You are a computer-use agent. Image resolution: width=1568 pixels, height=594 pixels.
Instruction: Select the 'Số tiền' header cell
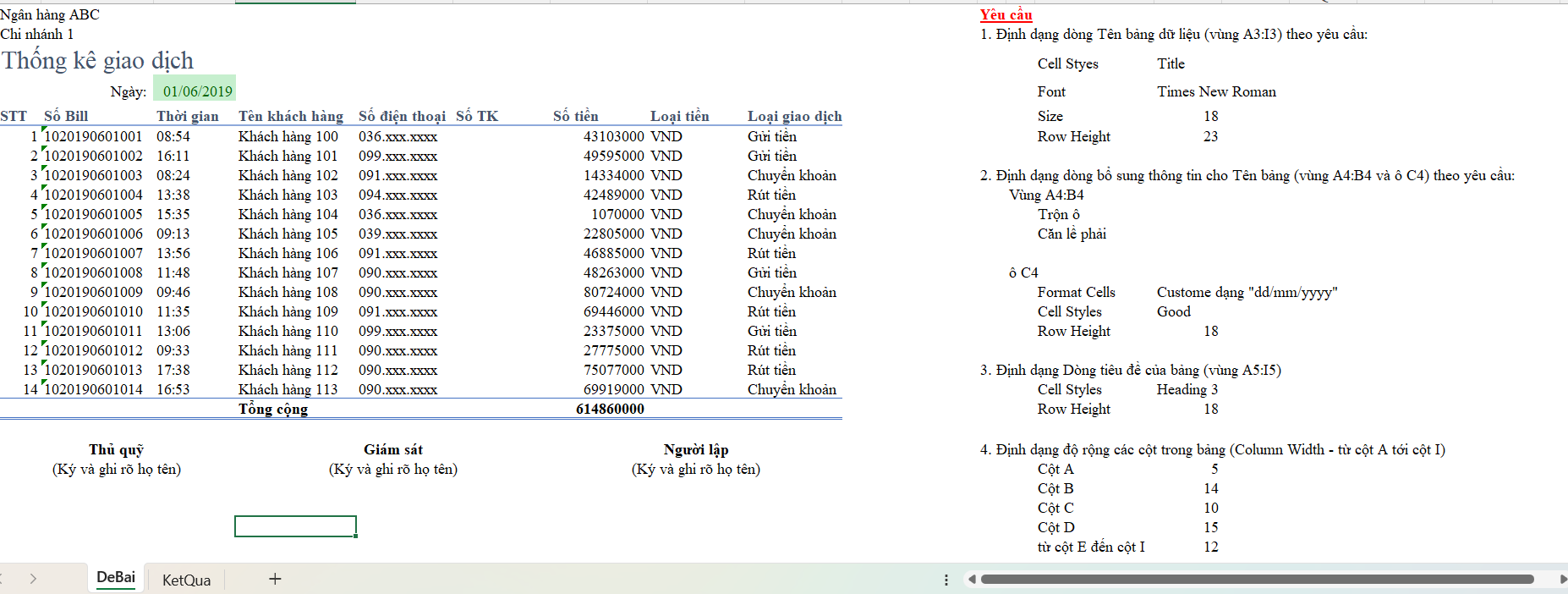point(576,116)
